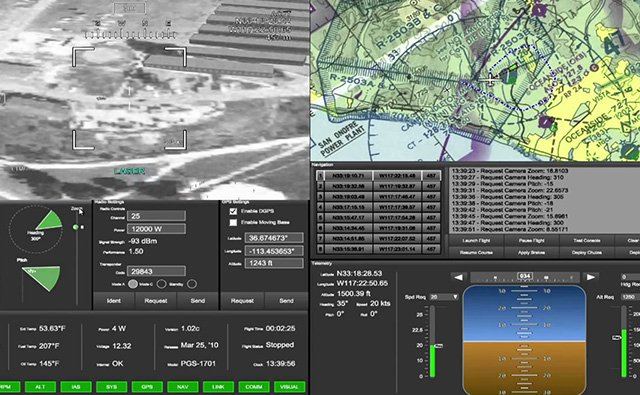Click the green NAV status indicator

tap(182, 386)
